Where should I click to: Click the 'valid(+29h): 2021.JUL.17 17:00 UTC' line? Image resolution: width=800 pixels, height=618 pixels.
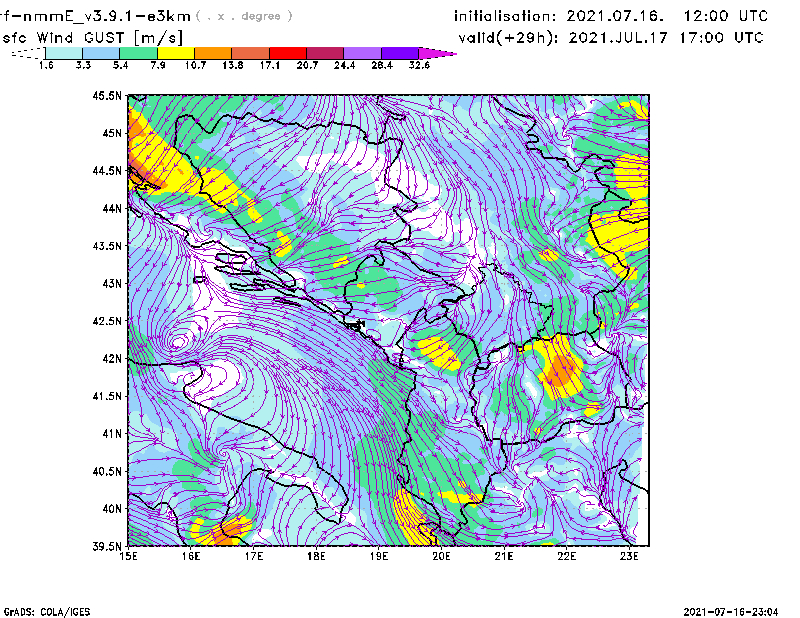pos(611,38)
